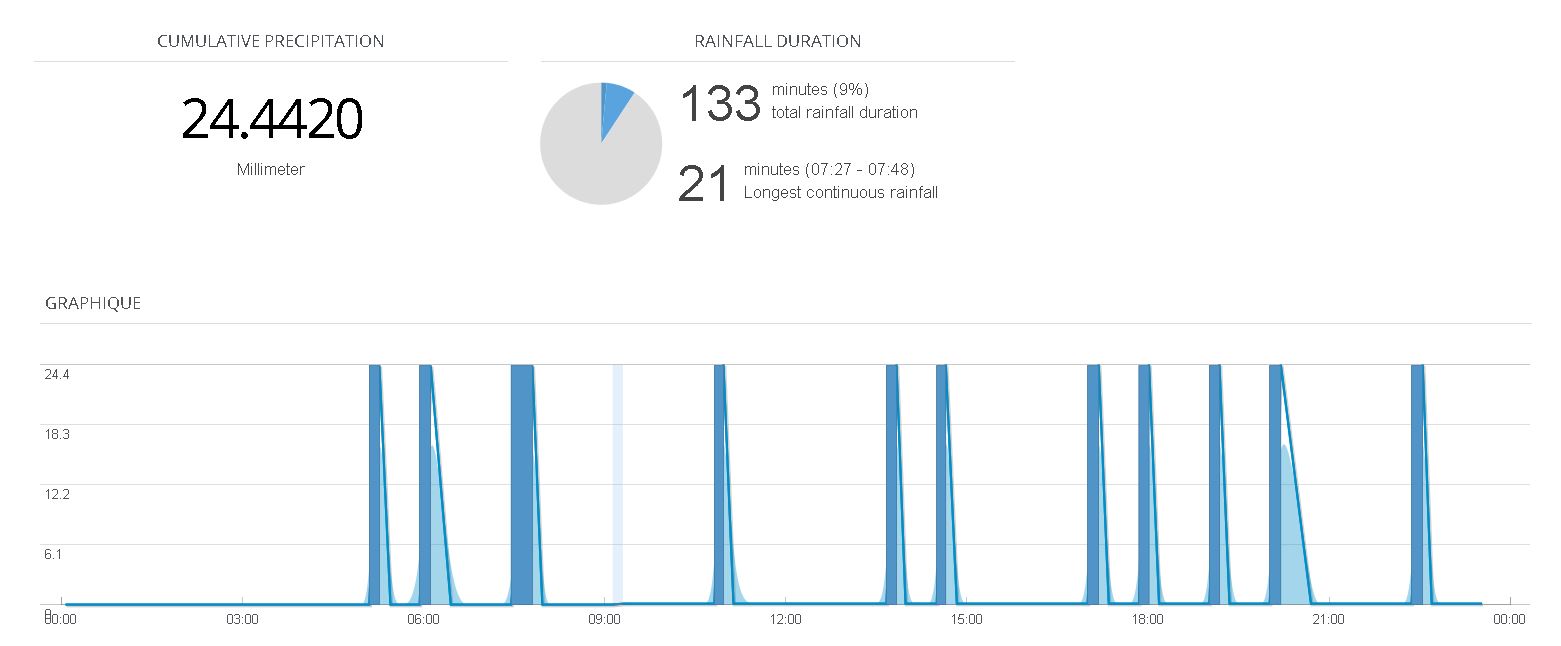The image size is (1561, 646).
Task: Click the blue slice of the rainfall pie chart
Action: click(x=614, y=105)
